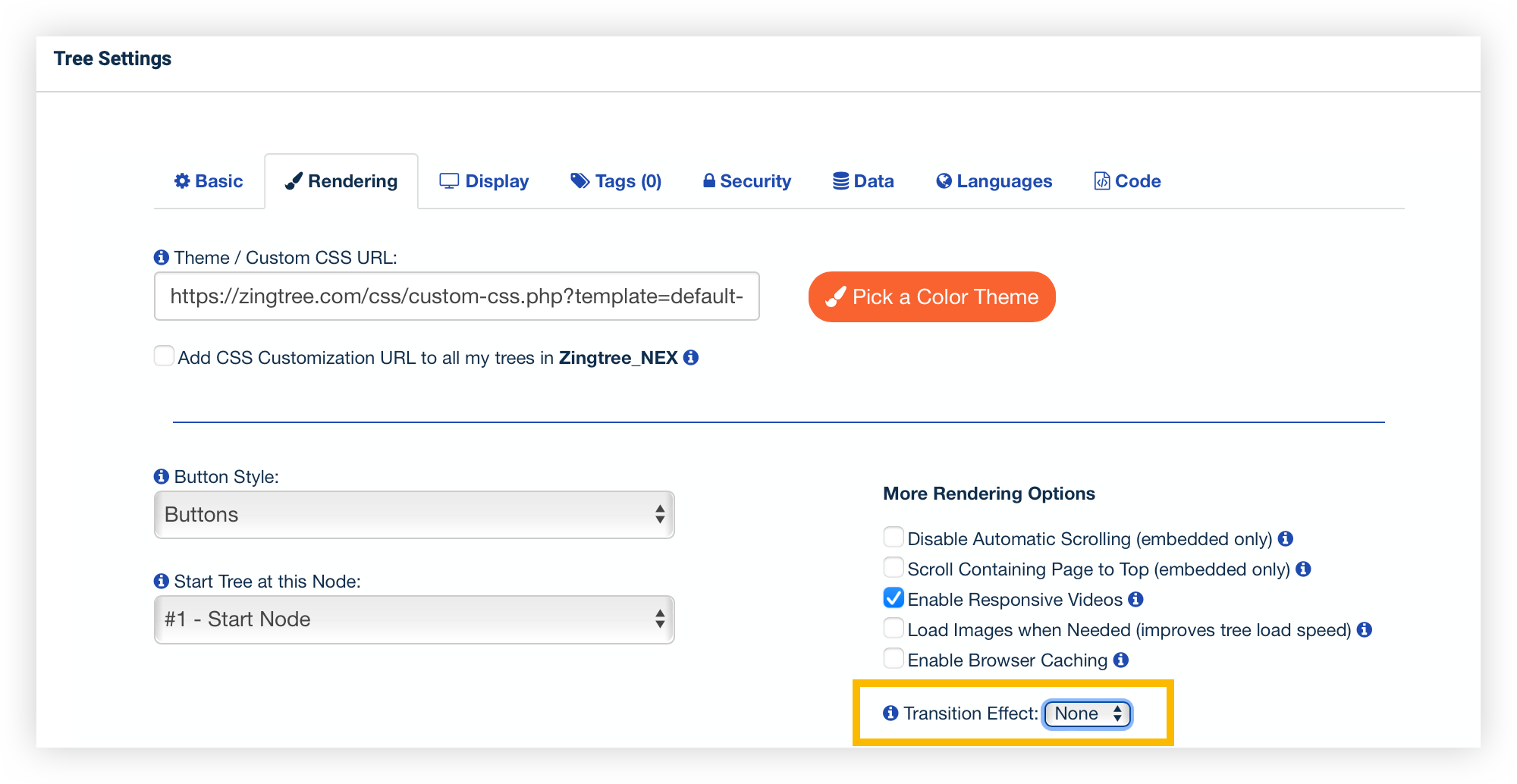
Task: Click info icon beside Start Tree at this Node
Action: tap(162, 582)
